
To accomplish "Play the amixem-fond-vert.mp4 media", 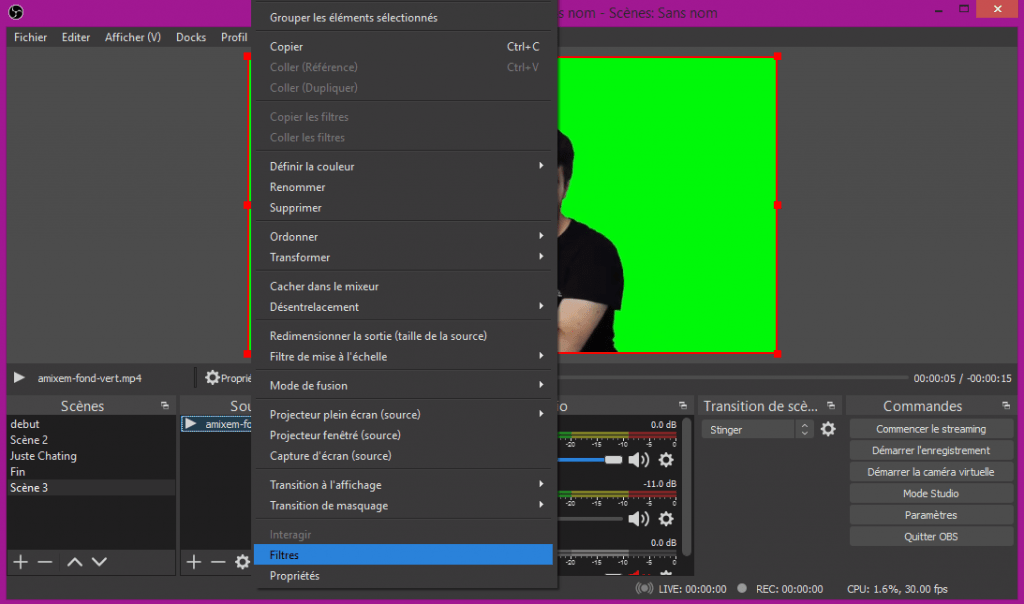I will click(19, 378).
